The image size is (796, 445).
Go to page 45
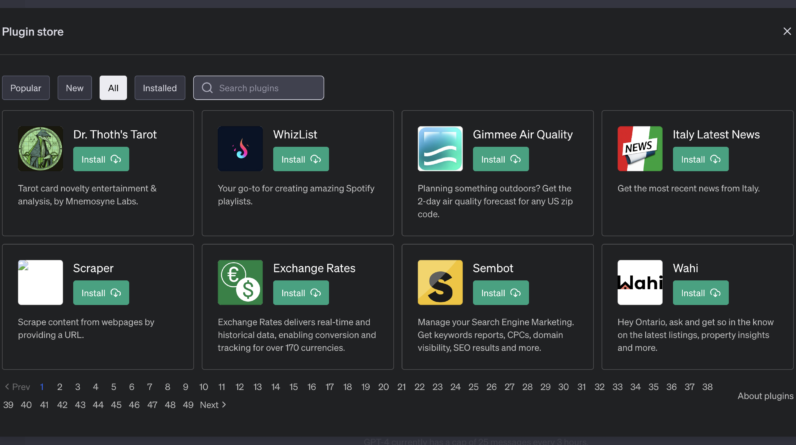click(116, 405)
